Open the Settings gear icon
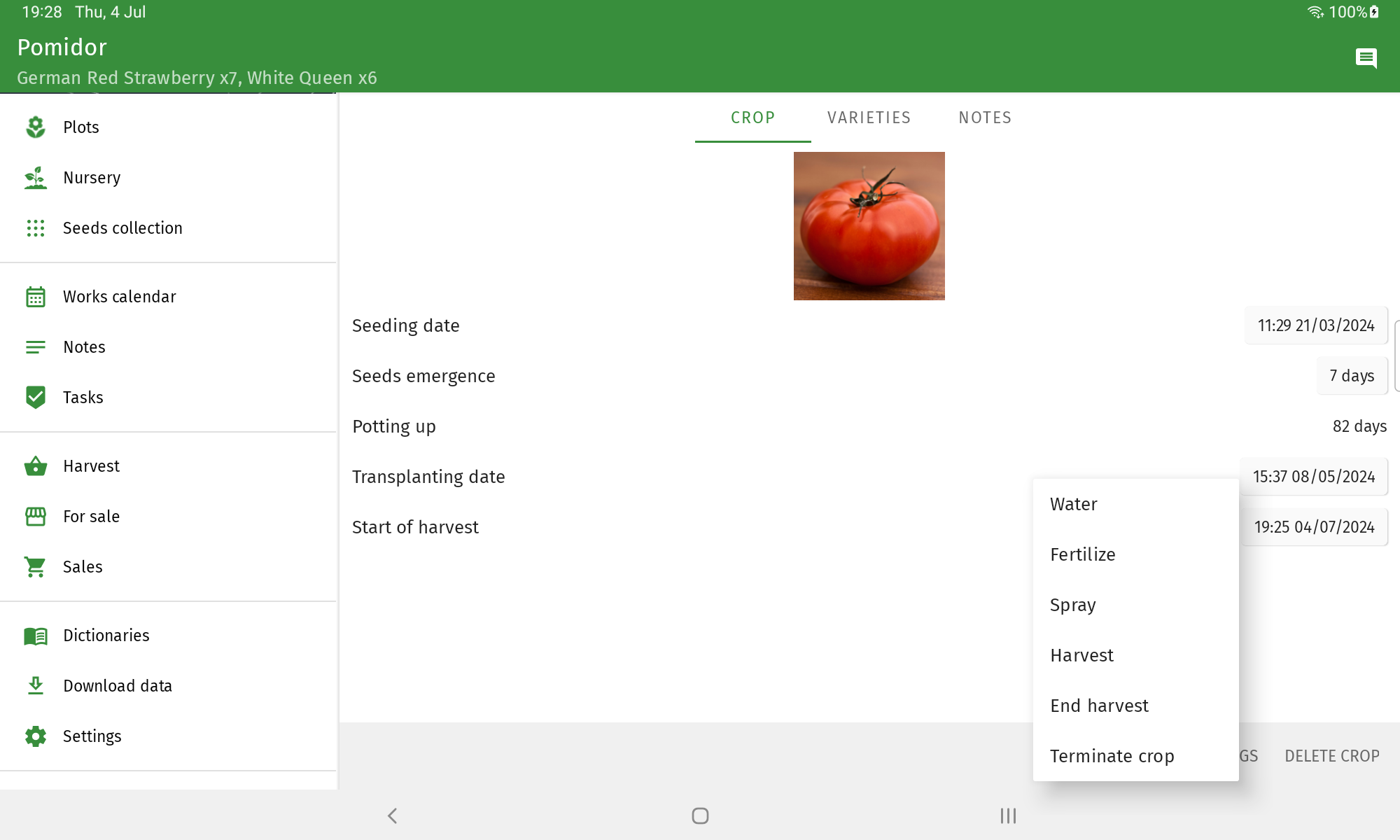The image size is (1400, 840). [35, 736]
